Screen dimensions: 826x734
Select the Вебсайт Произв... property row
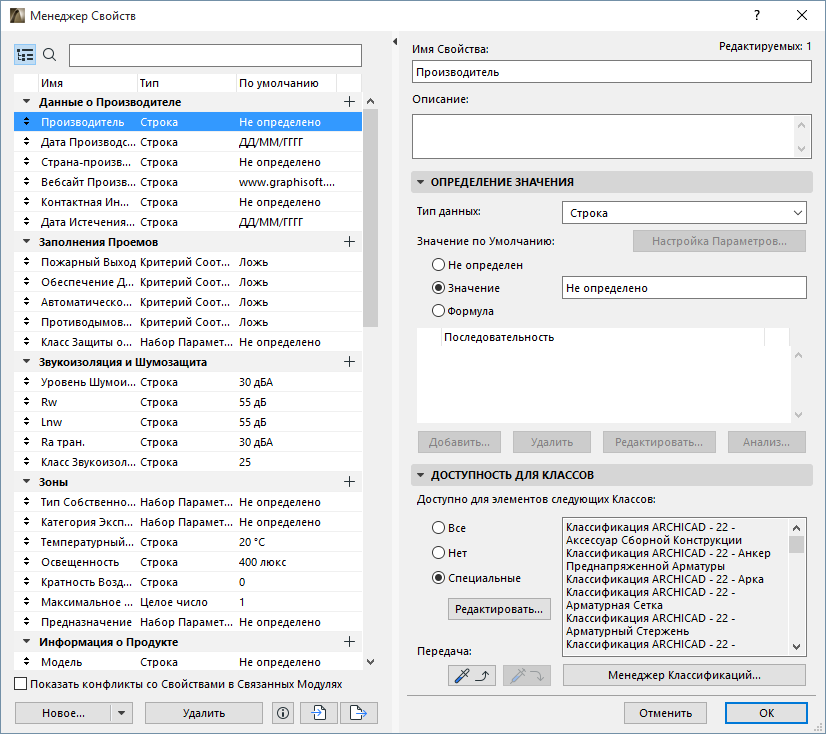click(x=188, y=182)
